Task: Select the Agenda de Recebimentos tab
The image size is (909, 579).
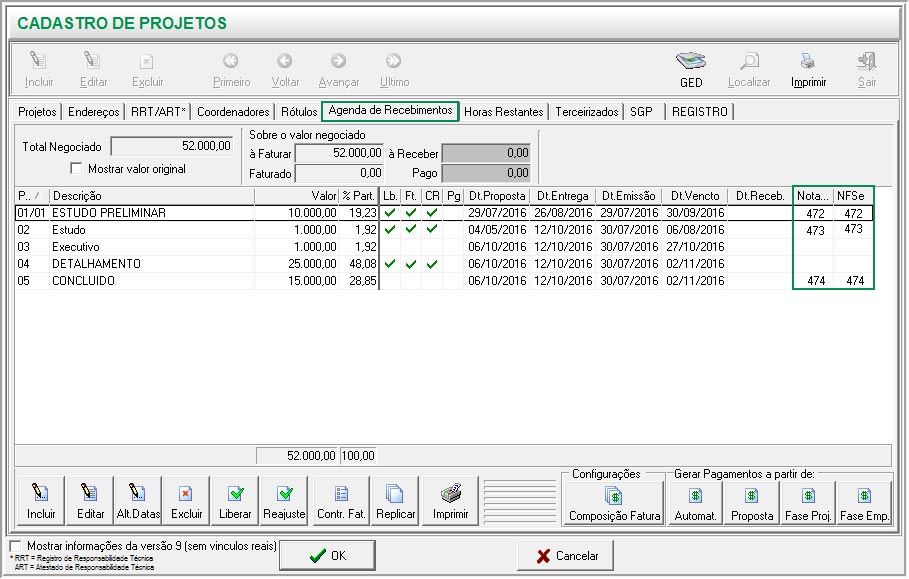Action: [x=390, y=110]
